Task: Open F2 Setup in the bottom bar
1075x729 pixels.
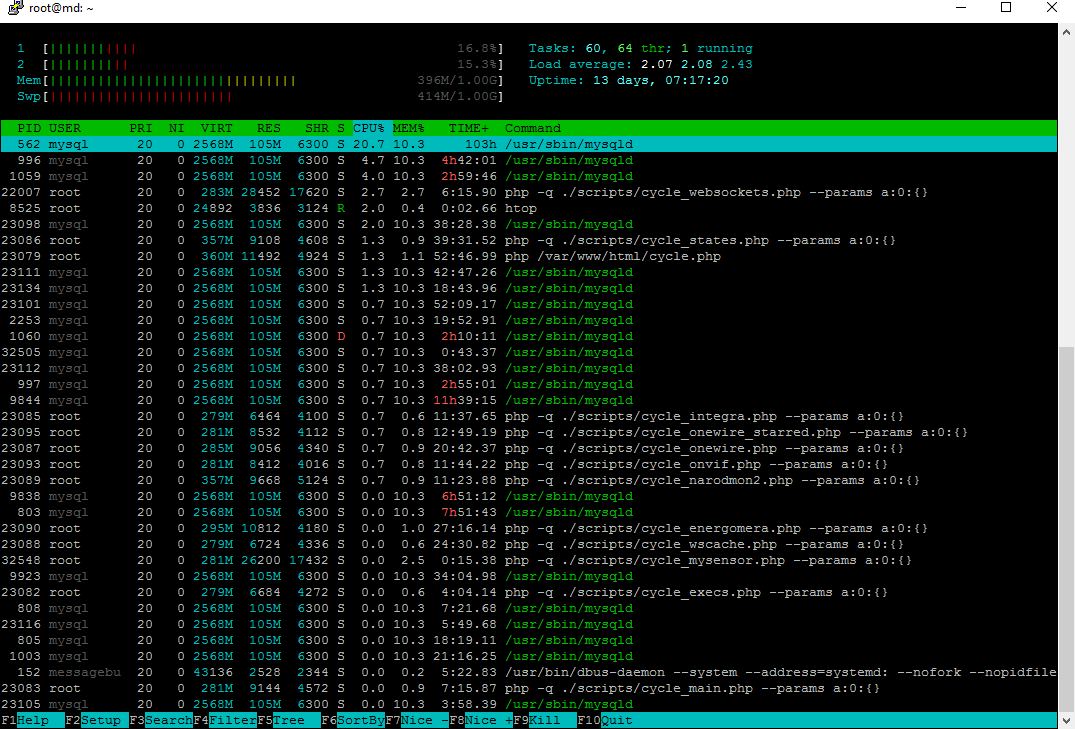Action: 97,720
